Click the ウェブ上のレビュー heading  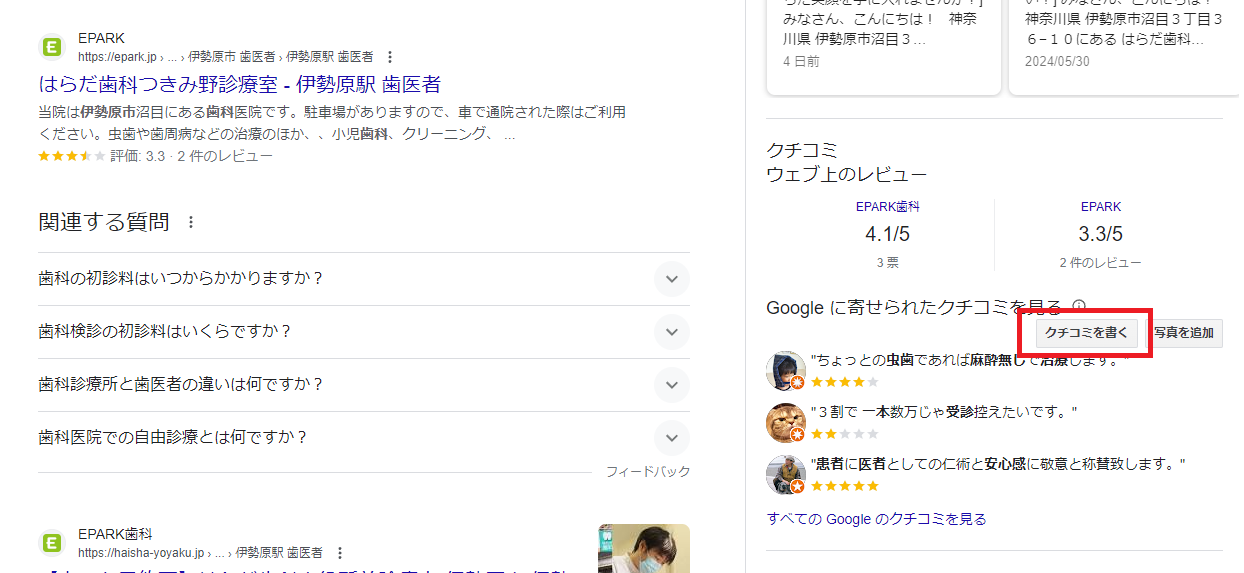coord(846,174)
